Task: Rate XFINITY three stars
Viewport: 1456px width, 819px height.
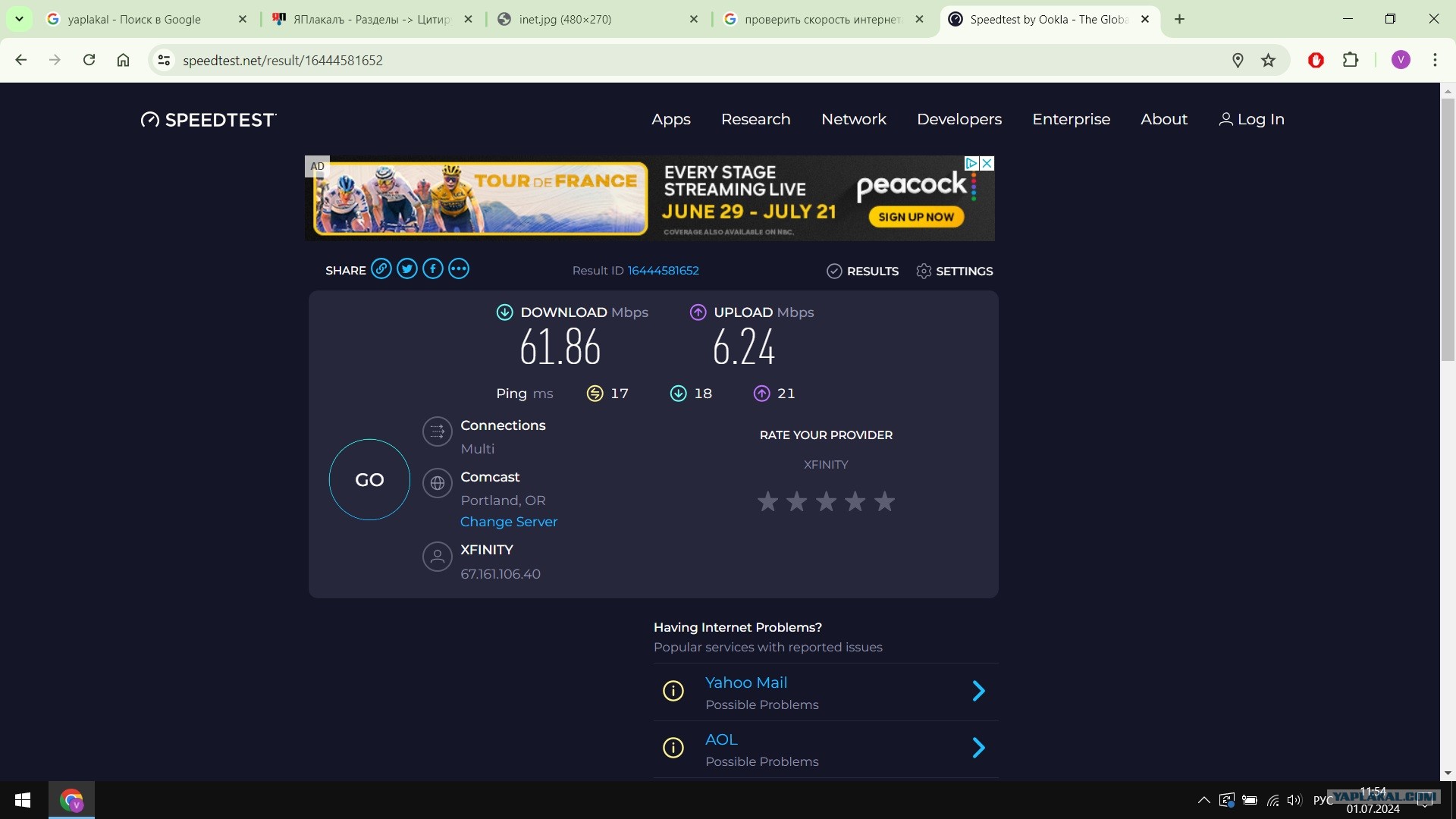Action: [826, 501]
